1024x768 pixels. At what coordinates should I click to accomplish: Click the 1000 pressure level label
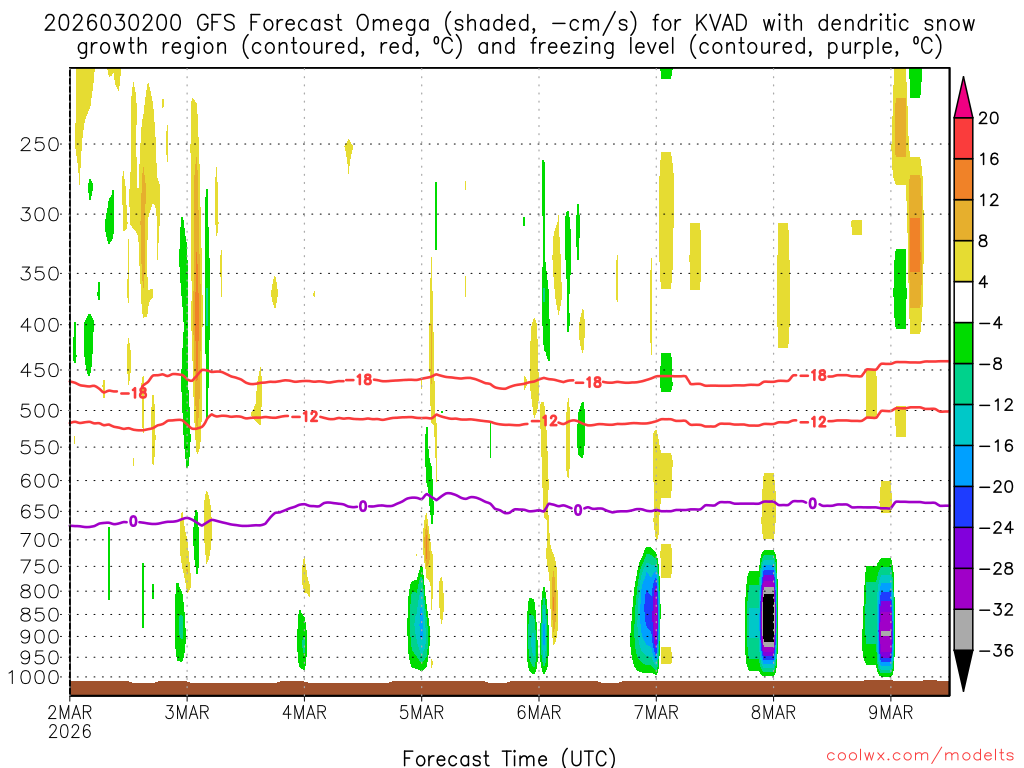(34, 678)
